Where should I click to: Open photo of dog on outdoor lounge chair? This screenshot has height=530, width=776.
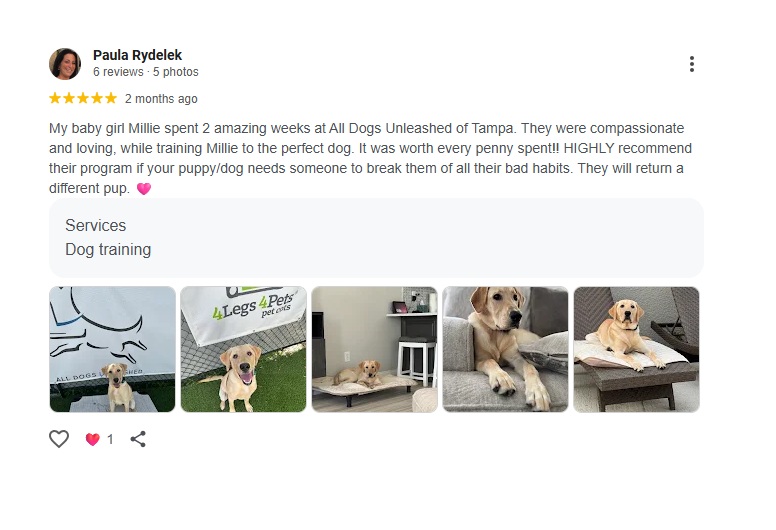tap(636, 349)
